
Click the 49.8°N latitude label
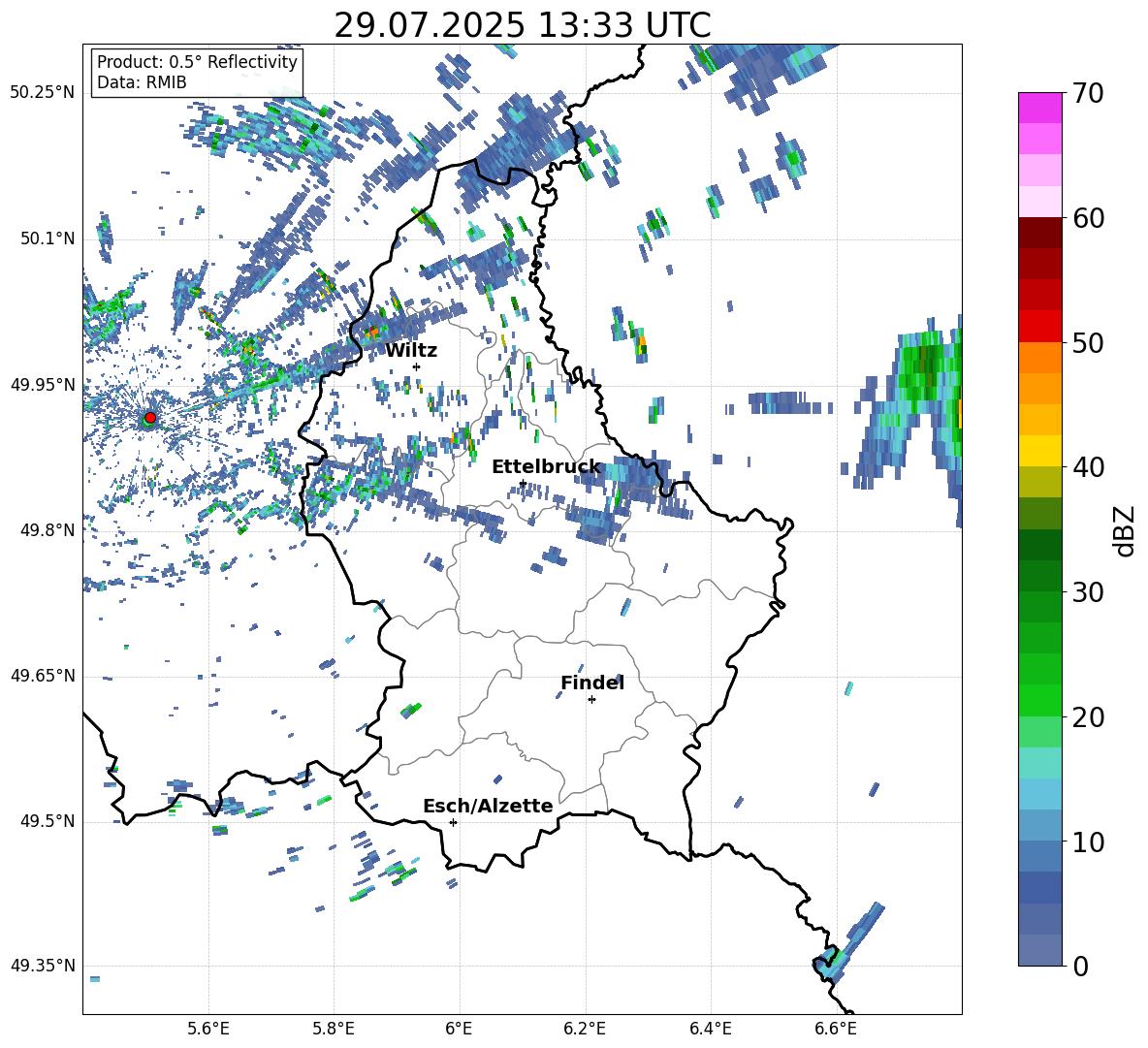48,530
